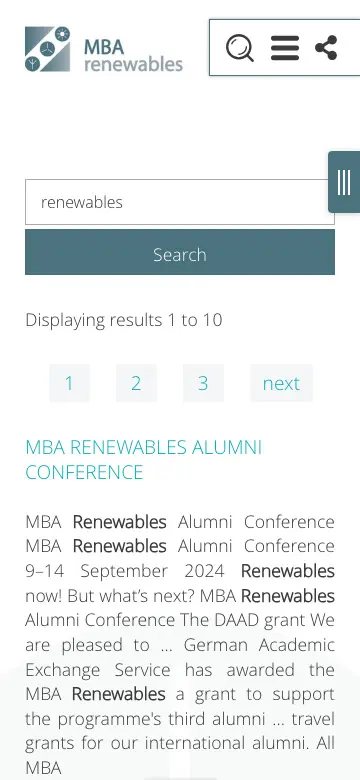Click the share icon in header
This screenshot has height=780, width=360.
tap(326, 48)
